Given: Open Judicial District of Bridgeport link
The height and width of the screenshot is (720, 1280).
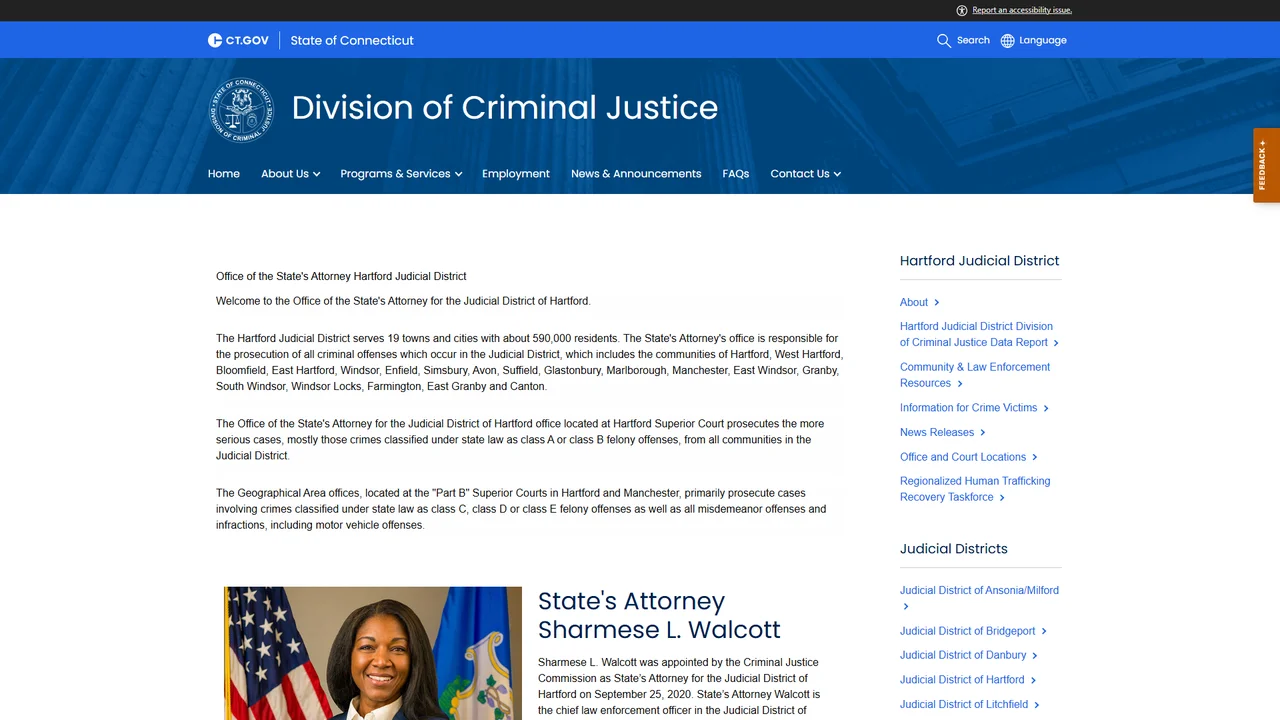Looking at the screenshot, I should [973, 631].
